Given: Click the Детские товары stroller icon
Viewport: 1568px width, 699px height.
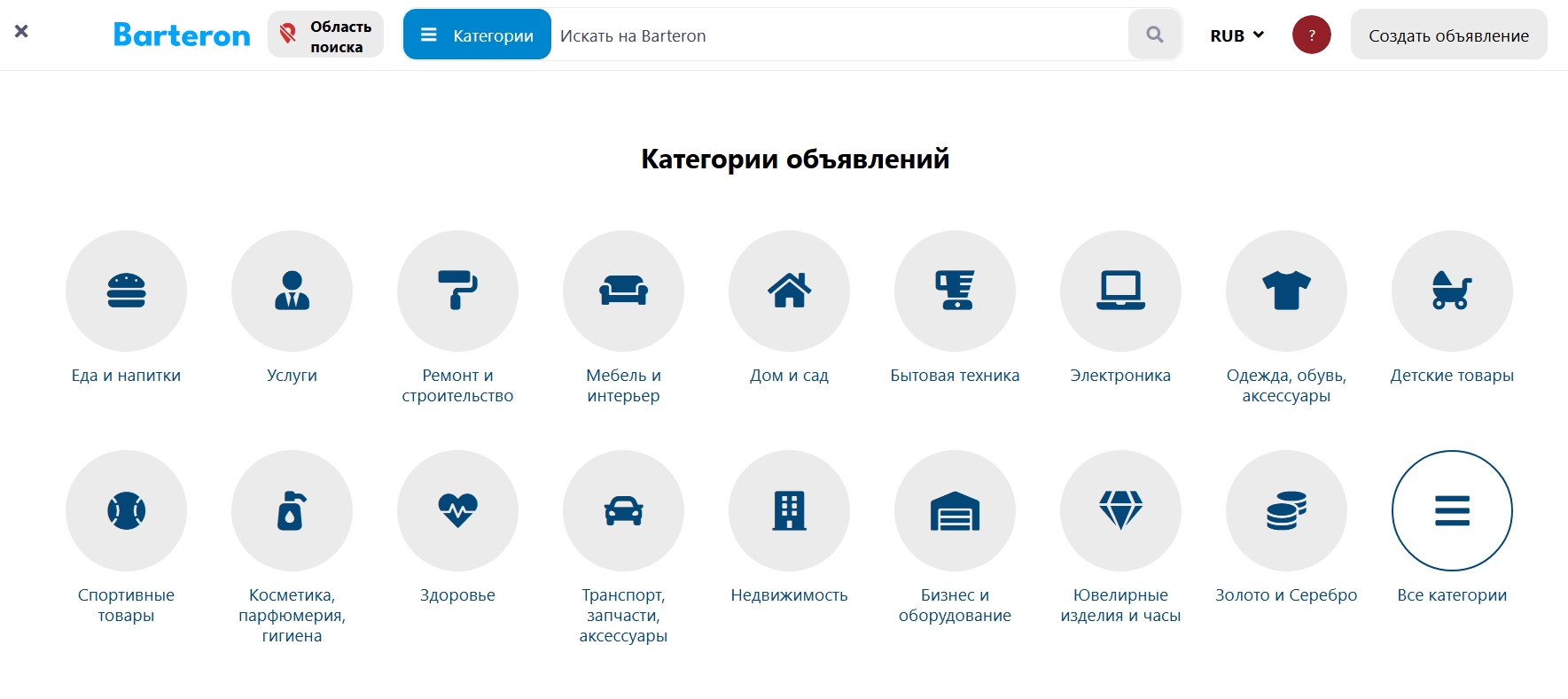Looking at the screenshot, I should pyautogui.click(x=1452, y=291).
